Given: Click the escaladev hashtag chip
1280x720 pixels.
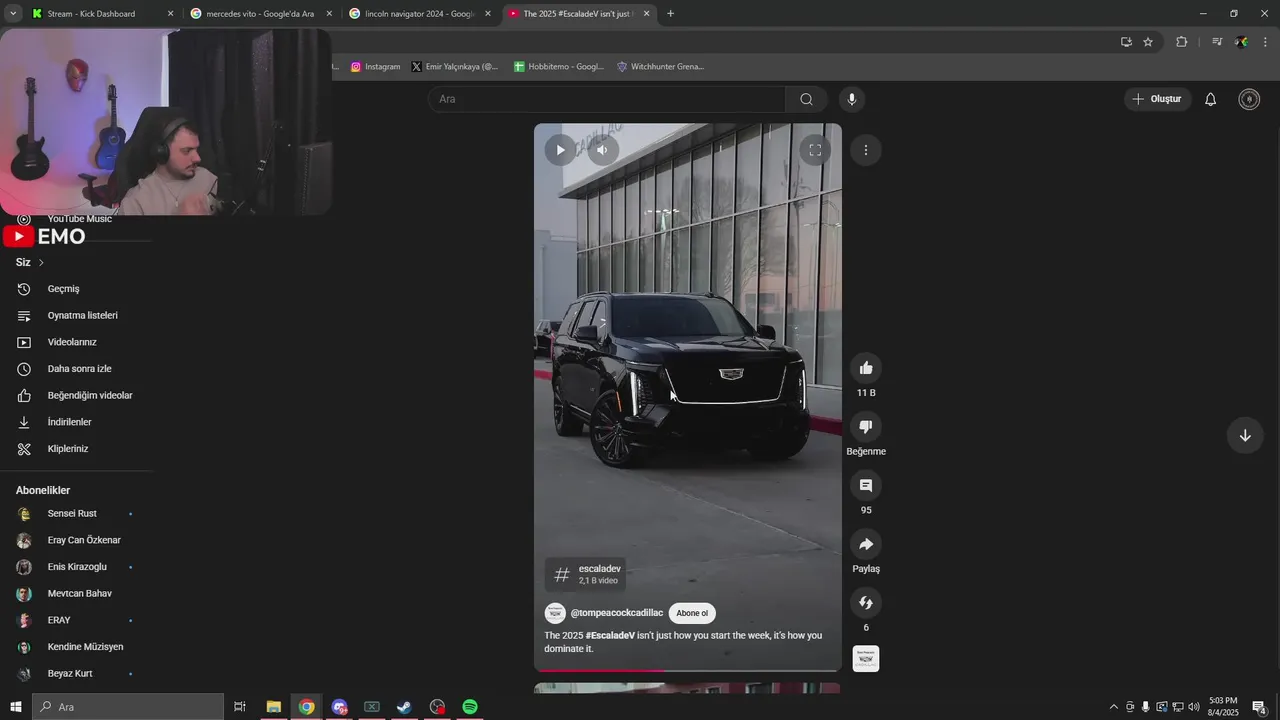Looking at the screenshot, I should [586, 574].
